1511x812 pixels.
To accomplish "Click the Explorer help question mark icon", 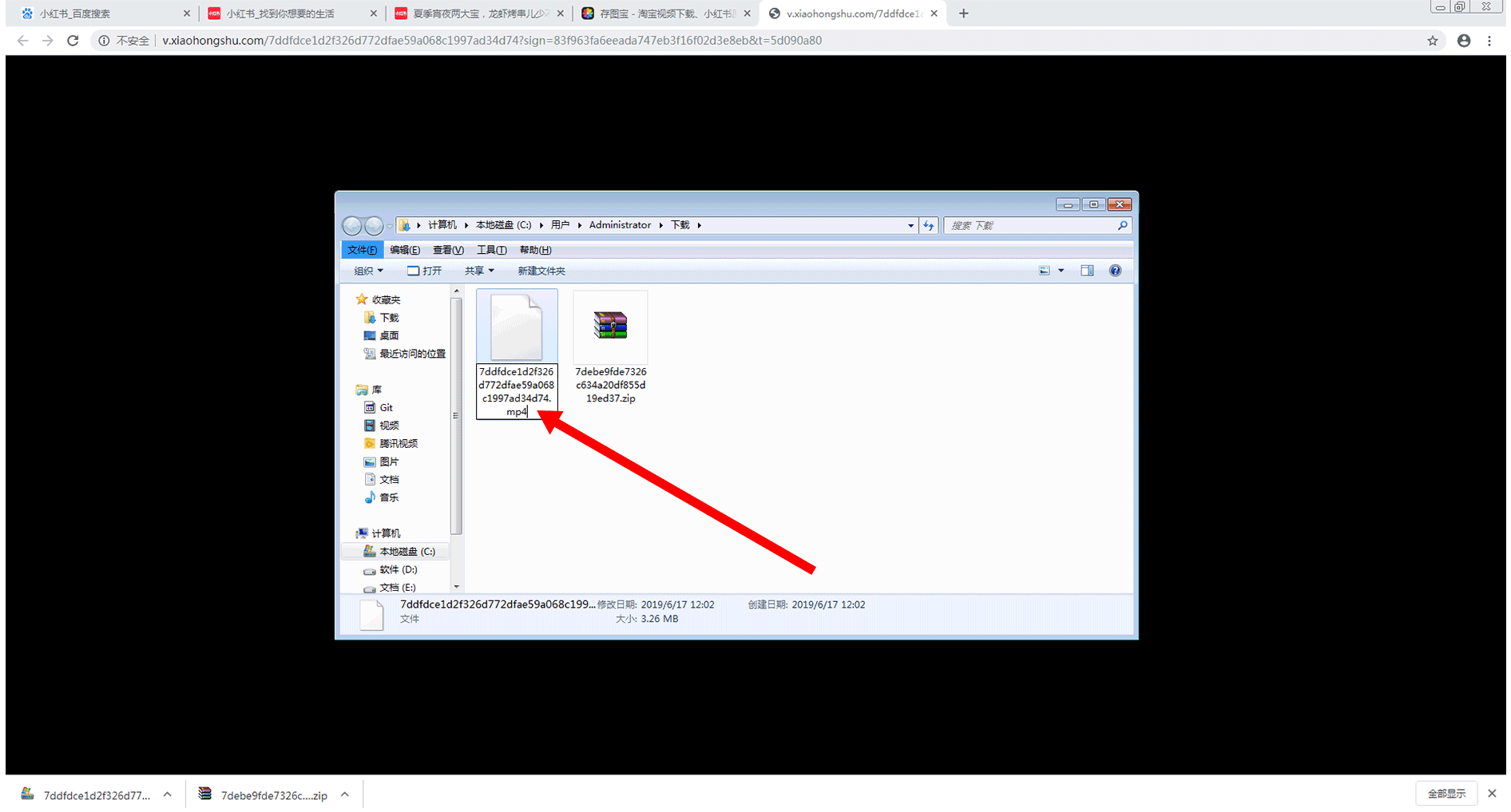I will click(1115, 271).
